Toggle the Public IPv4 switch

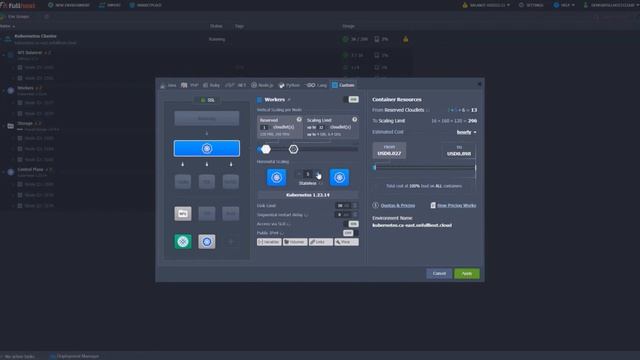click(x=351, y=233)
